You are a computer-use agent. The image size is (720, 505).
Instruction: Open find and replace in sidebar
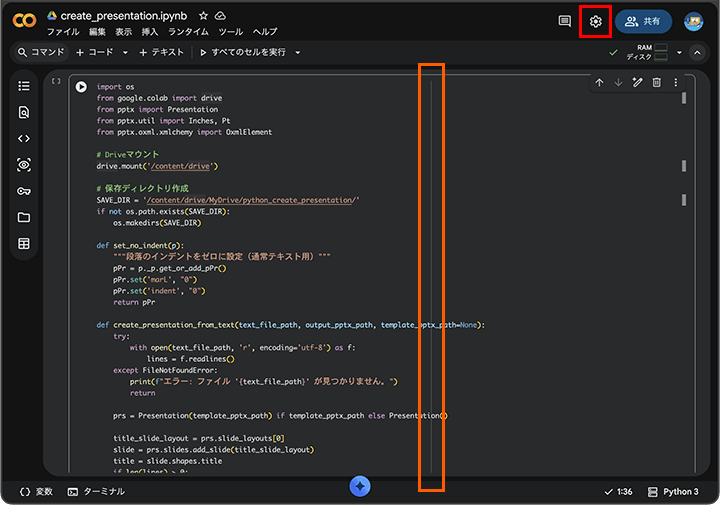pyautogui.click(x=24, y=113)
